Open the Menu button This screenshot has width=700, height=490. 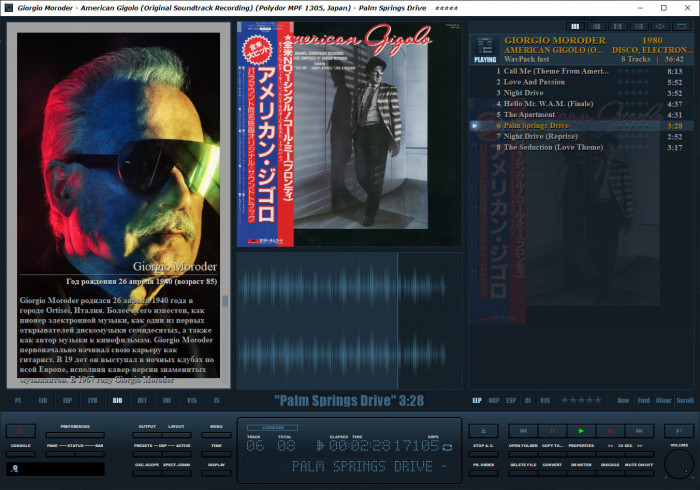coord(216,435)
